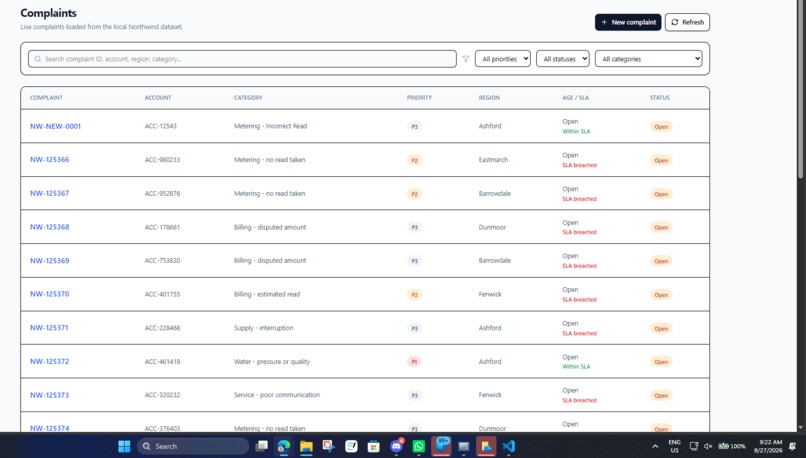
Task: Click account ACC-461418 cell
Action: coord(162,361)
